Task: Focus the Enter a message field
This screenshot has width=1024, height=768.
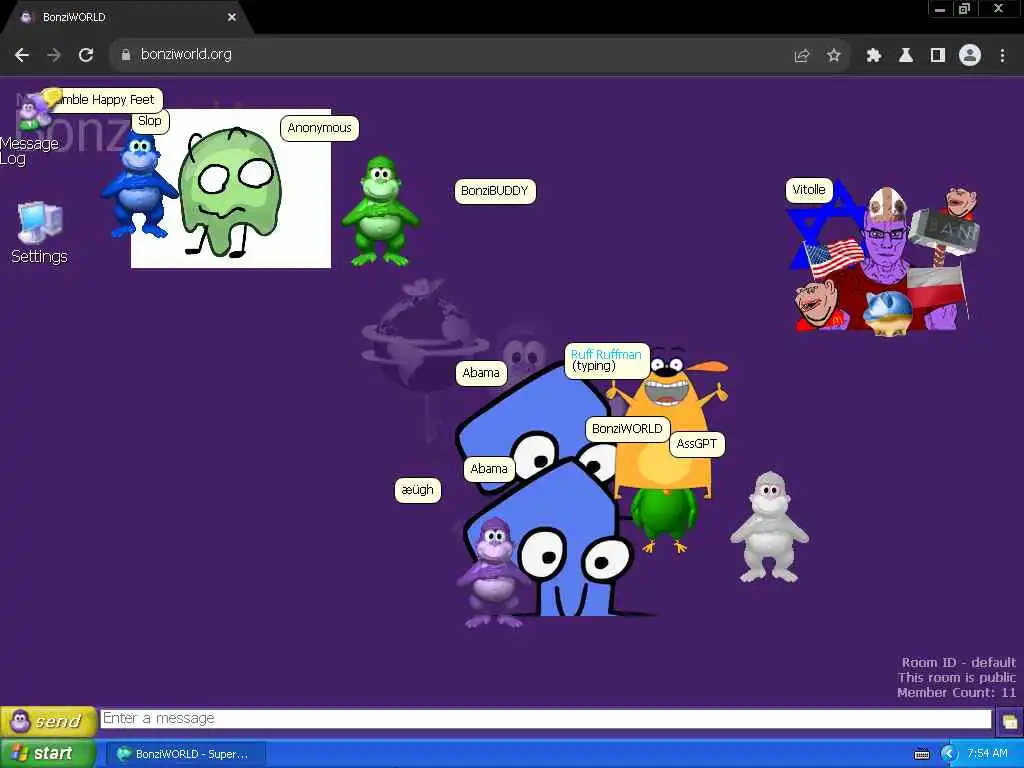Action: tap(546, 718)
